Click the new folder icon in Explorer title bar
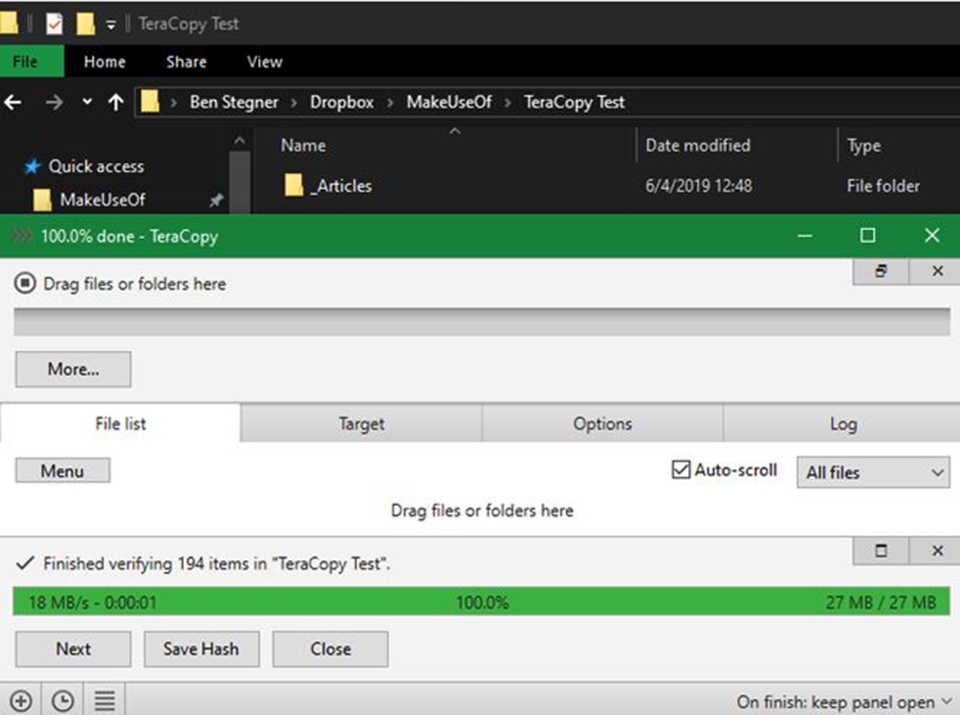The height and width of the screenshot is (715, 960). pos(85,23)
